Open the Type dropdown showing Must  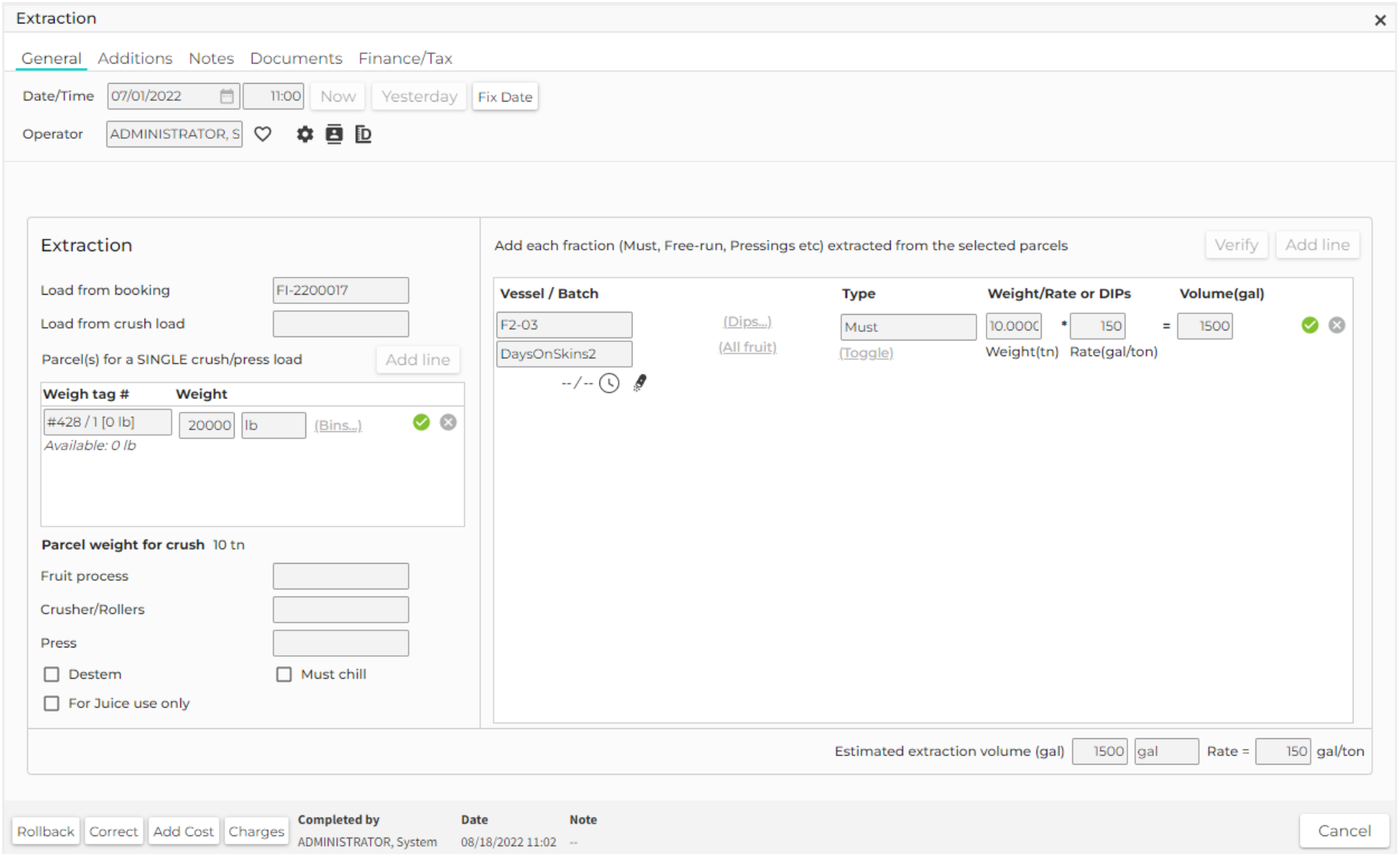908,327
